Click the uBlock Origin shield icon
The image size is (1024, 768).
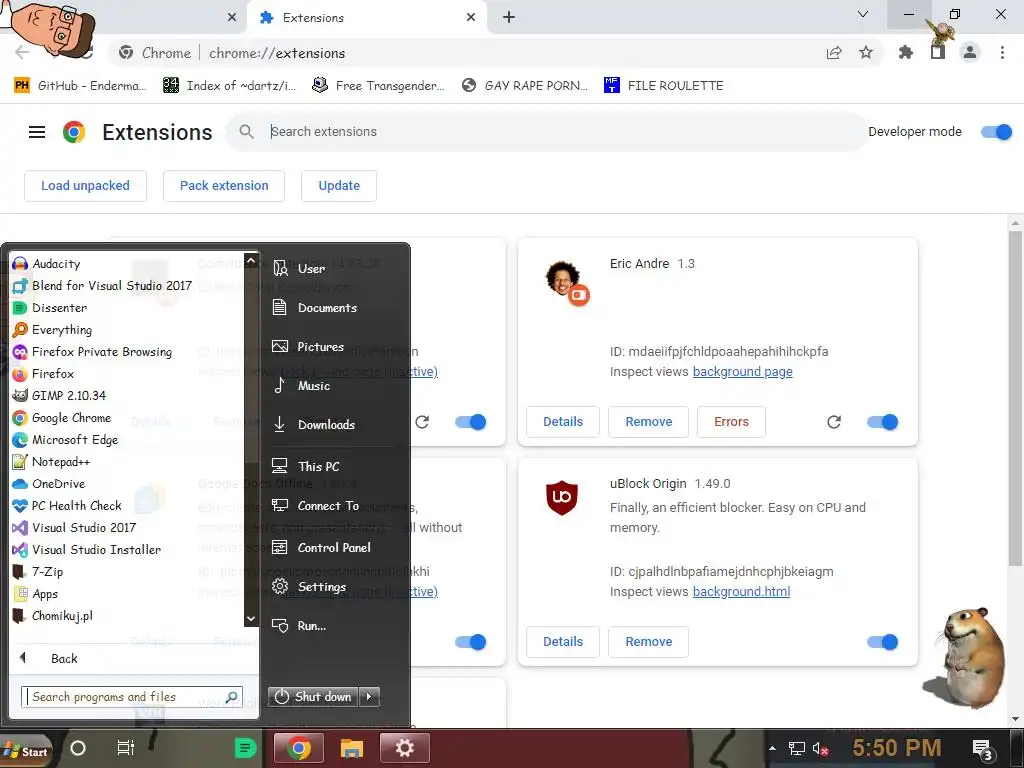coord(562,498)
